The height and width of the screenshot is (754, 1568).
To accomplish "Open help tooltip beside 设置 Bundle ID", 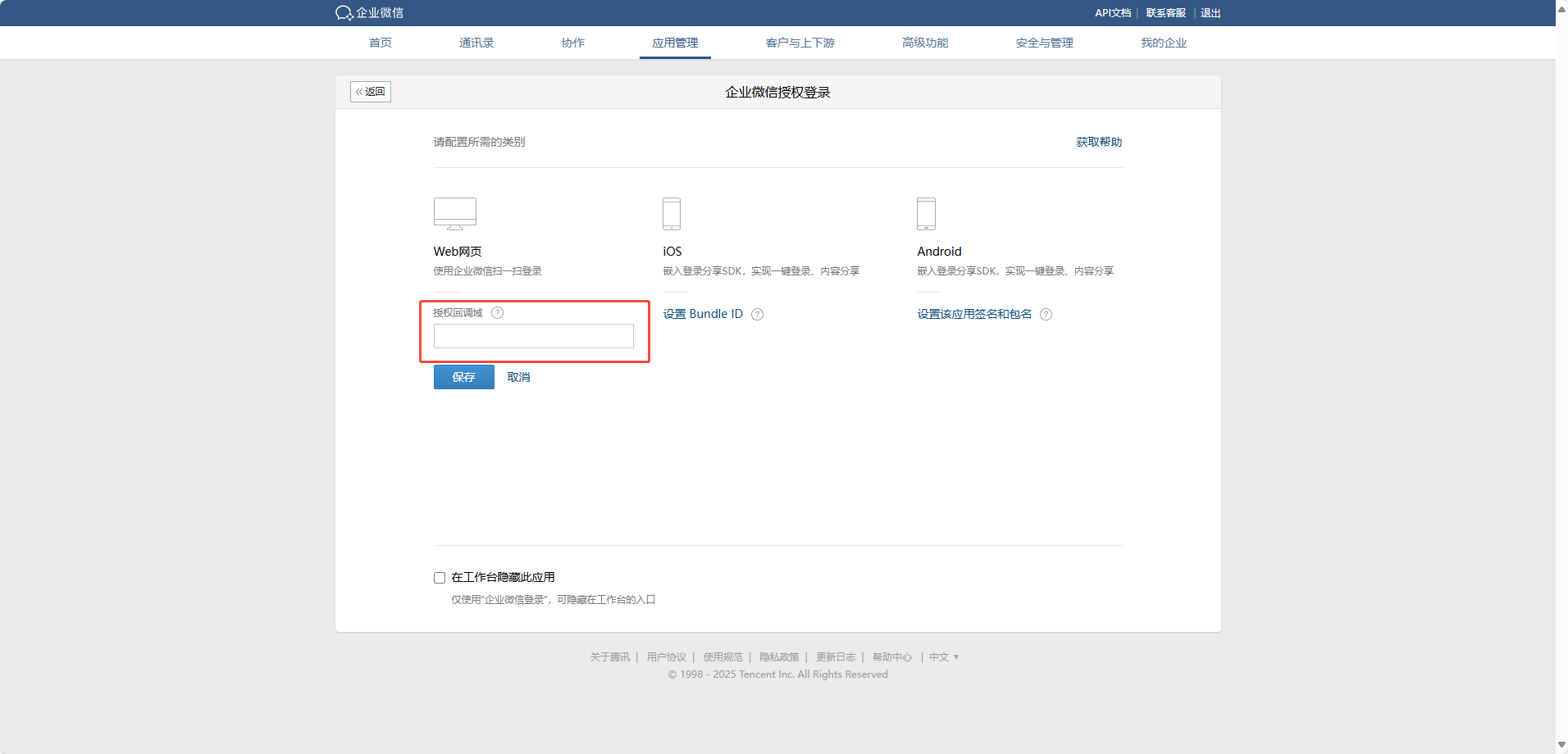I will pos(758,315).
